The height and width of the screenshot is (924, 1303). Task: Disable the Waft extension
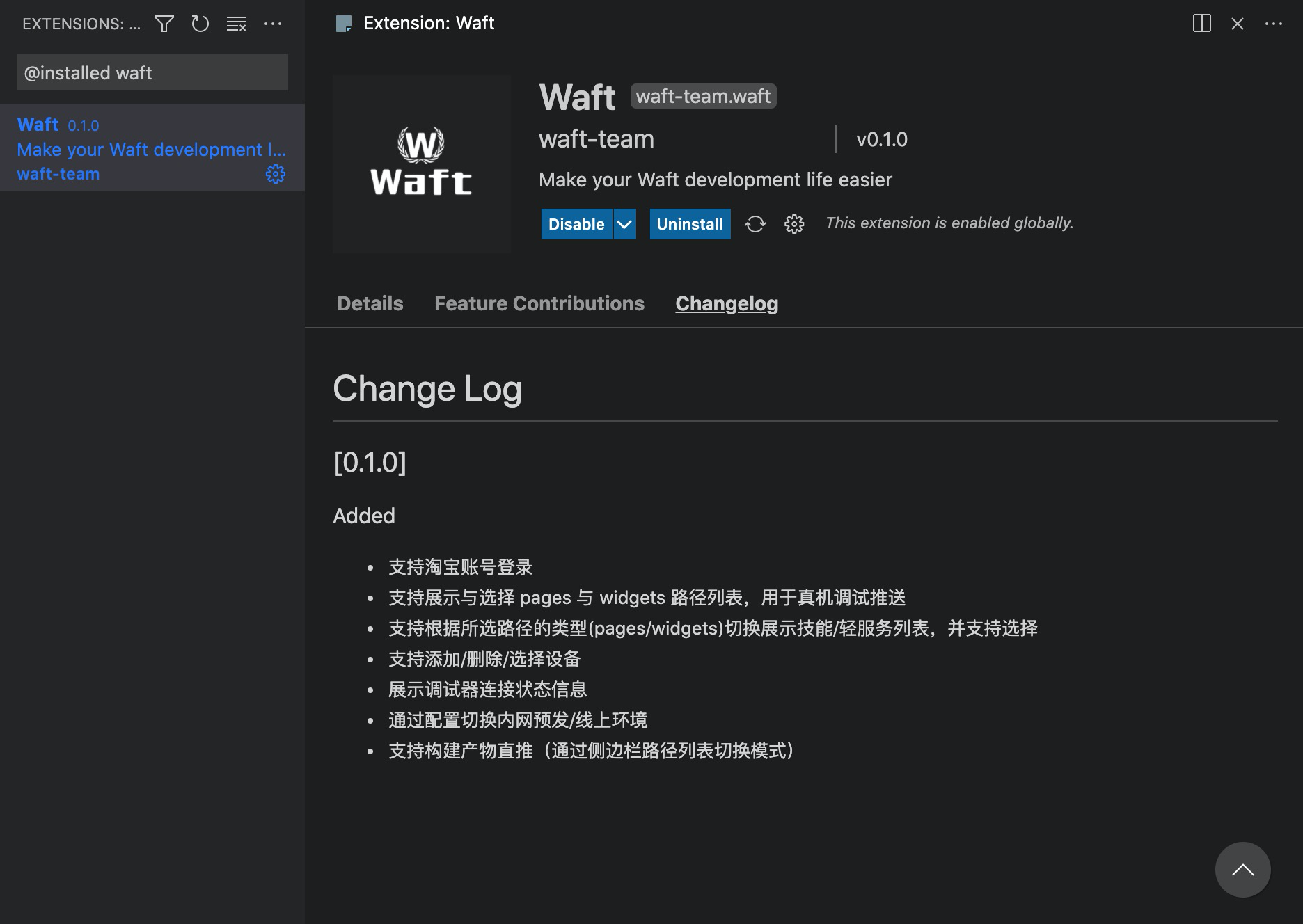pos(576,224)
